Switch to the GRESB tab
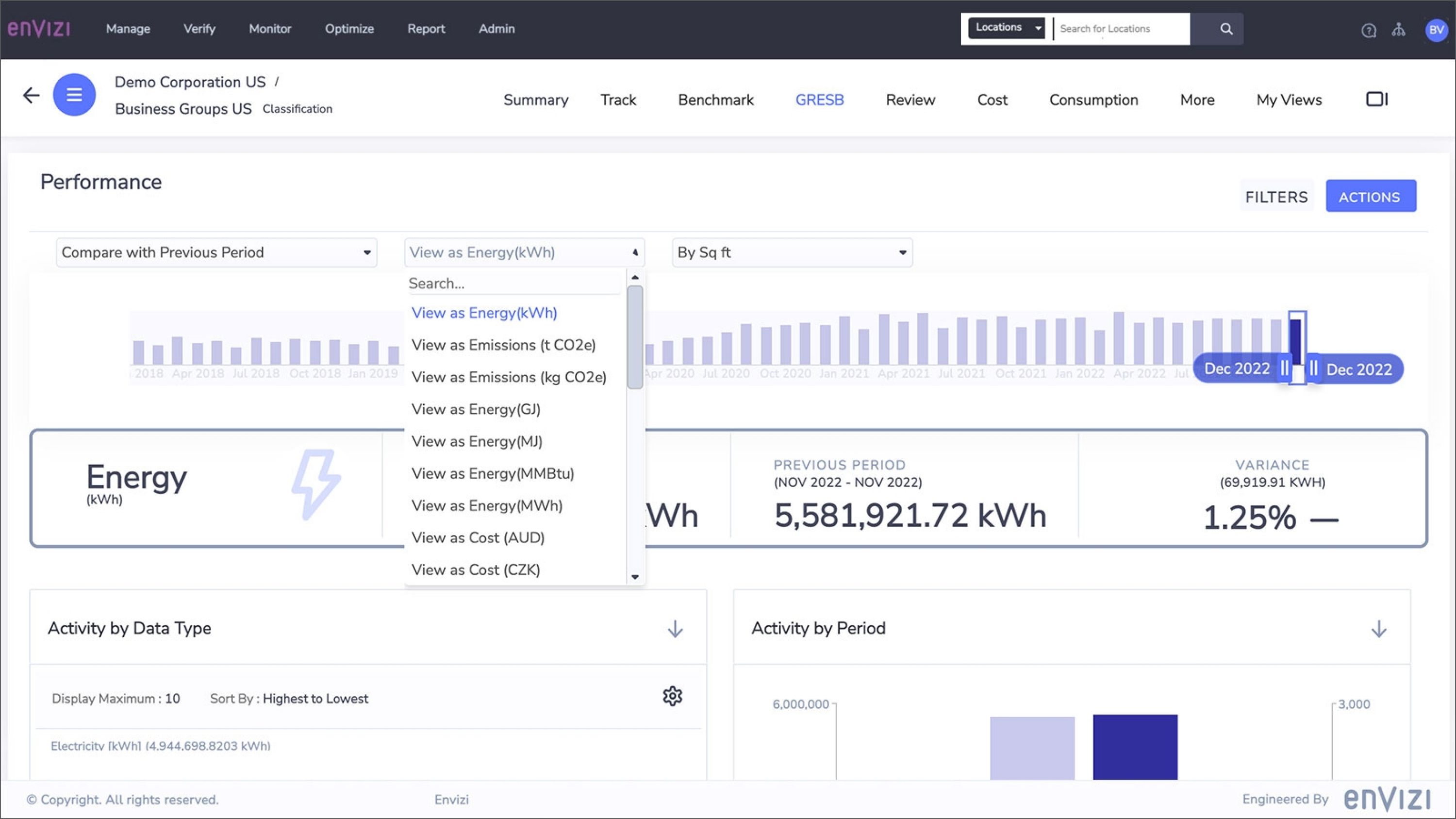 click(820, 100)
